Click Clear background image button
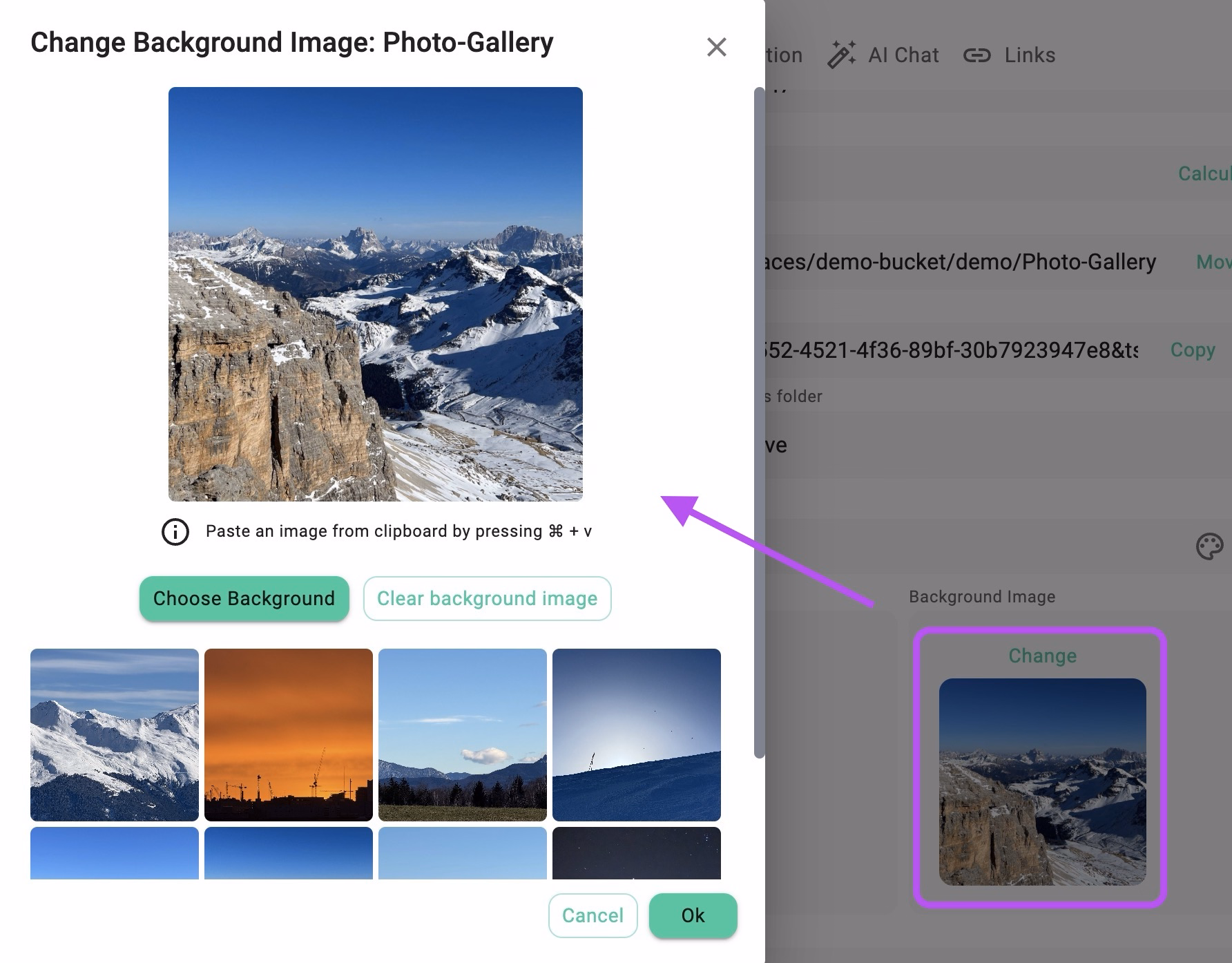The width and height of the screenshot is (1232, 963). coord(487,598)
